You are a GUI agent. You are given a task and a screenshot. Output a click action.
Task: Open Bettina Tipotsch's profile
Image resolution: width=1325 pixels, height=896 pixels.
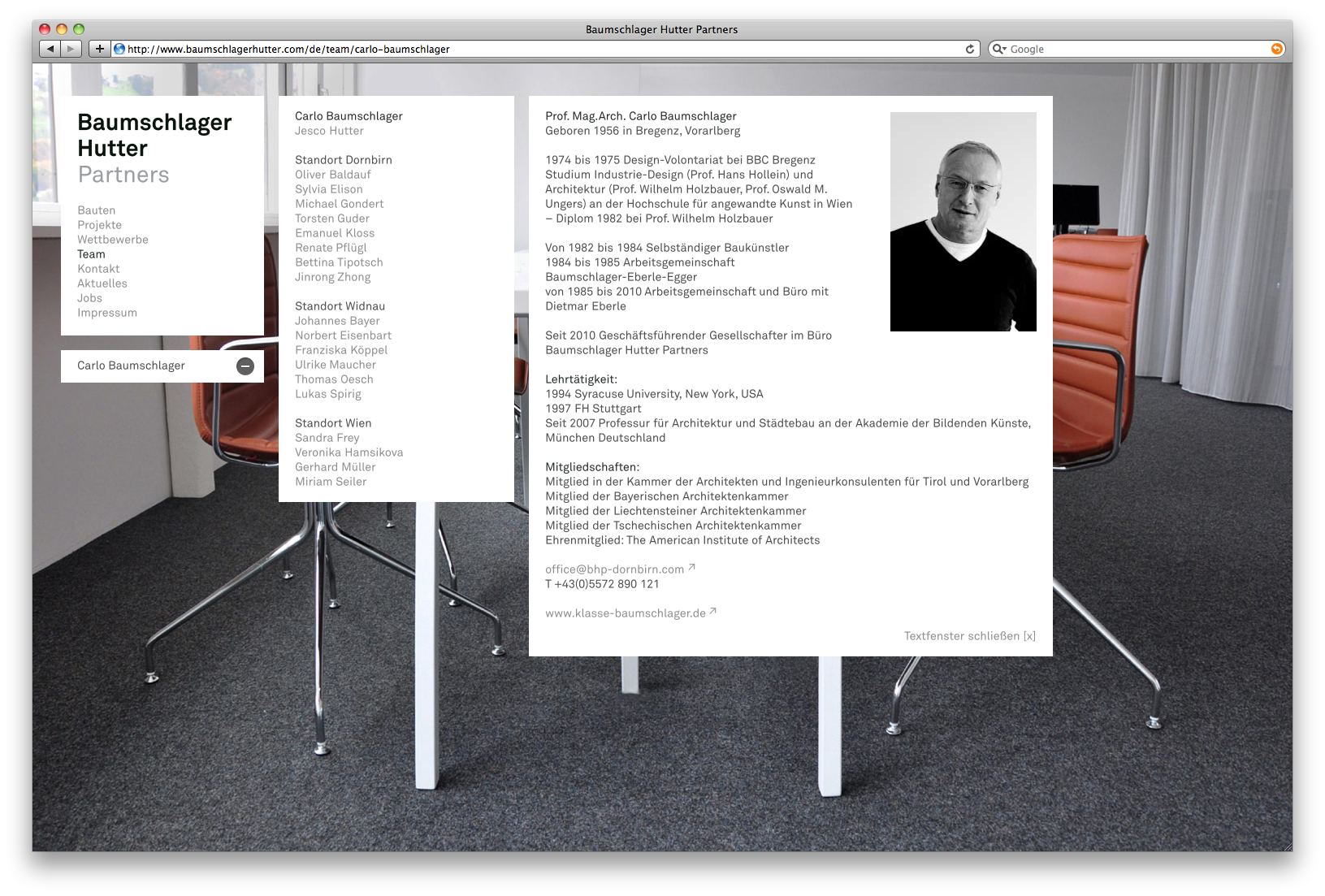[x=339, y=262]
